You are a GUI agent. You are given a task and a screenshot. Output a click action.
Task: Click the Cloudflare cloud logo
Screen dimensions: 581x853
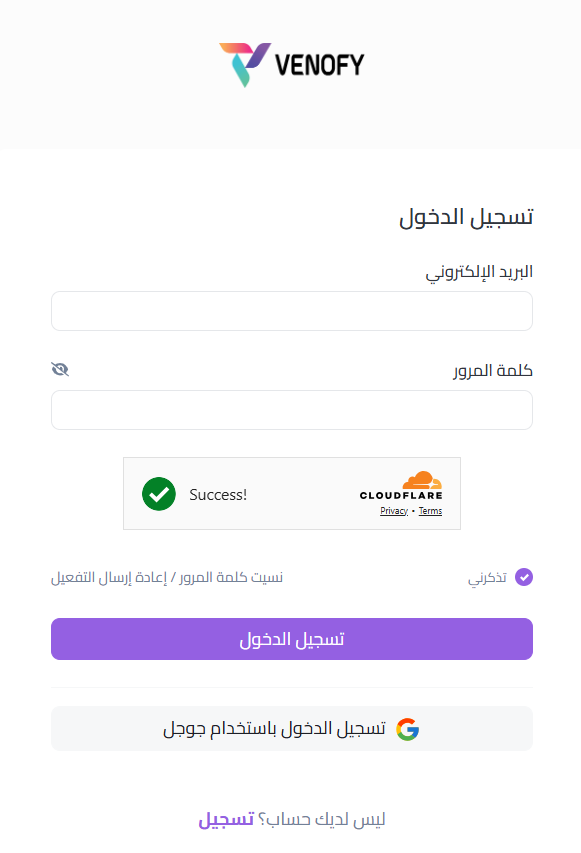(422, 480)
